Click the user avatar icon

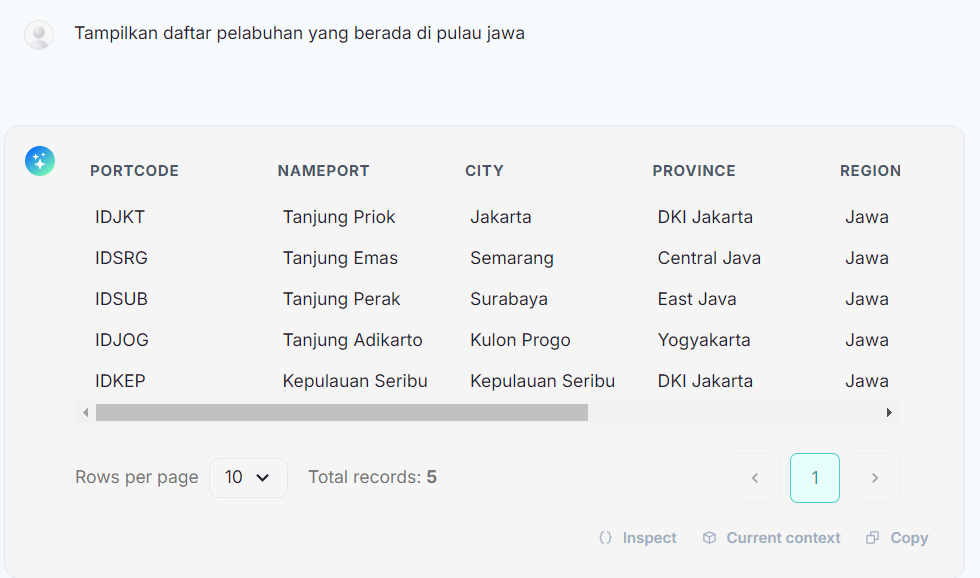39,35
